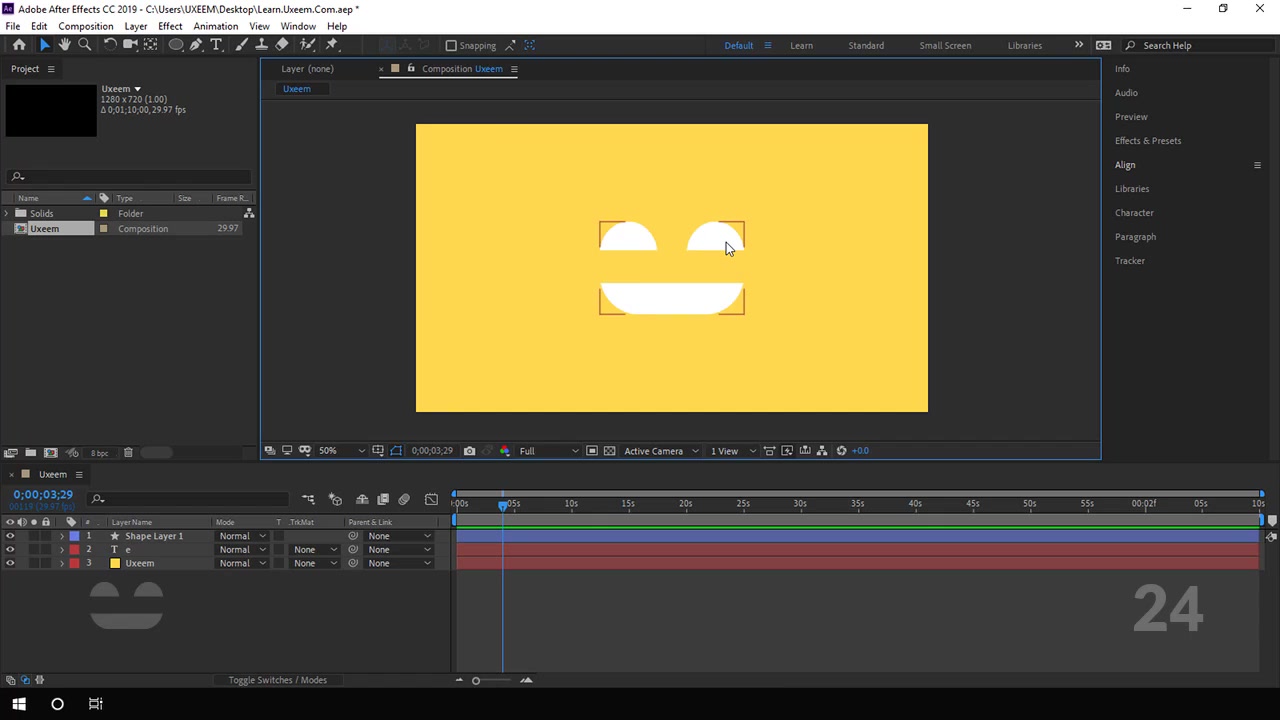Image resolution: width=1280 pixels, height=720 pixels.
Task: Click the red label color of layer e
Action: [74, 550]
